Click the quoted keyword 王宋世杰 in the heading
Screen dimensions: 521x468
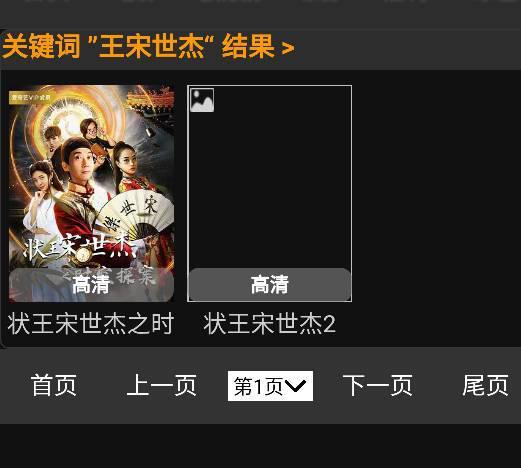[152, 47]
